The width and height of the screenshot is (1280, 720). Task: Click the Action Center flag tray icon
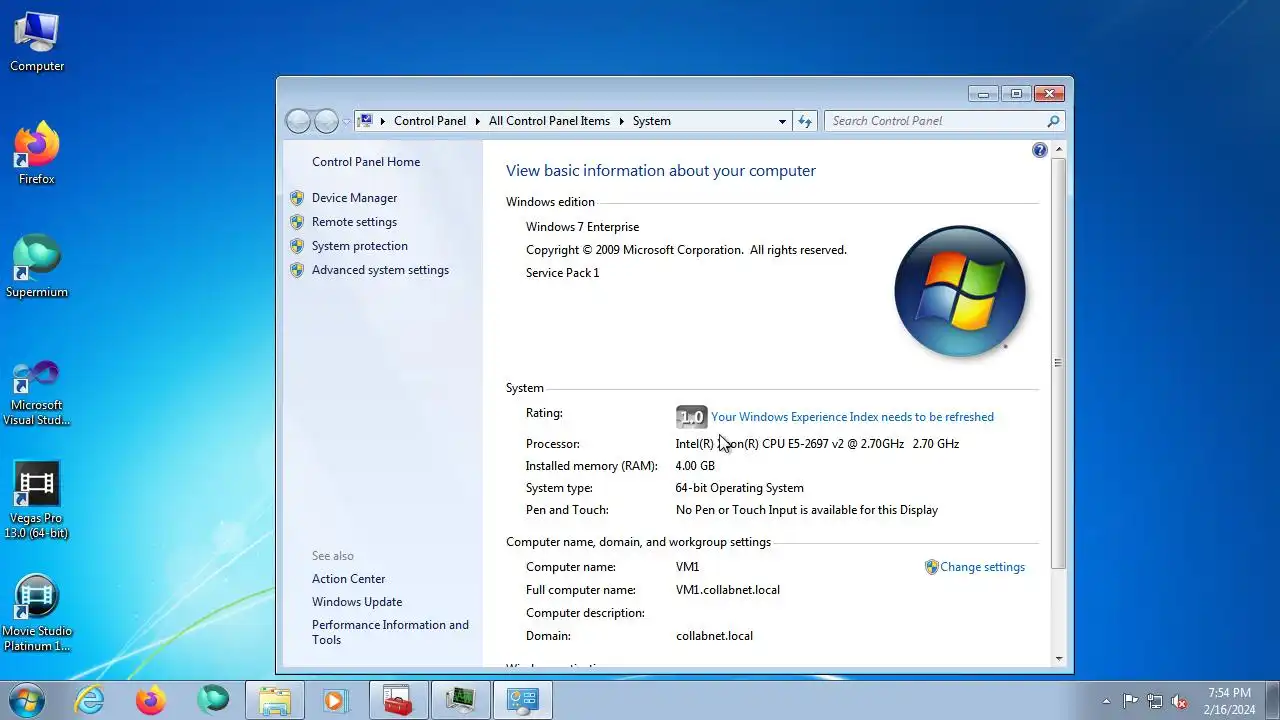(1130, 701)
